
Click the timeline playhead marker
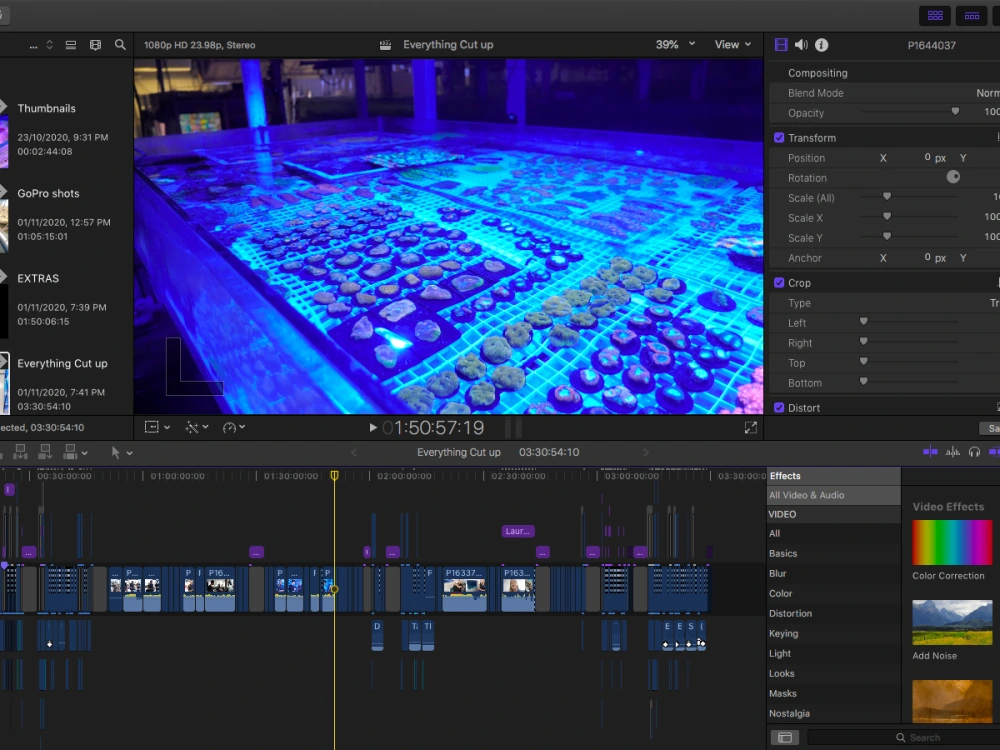(x=334, y=476)
